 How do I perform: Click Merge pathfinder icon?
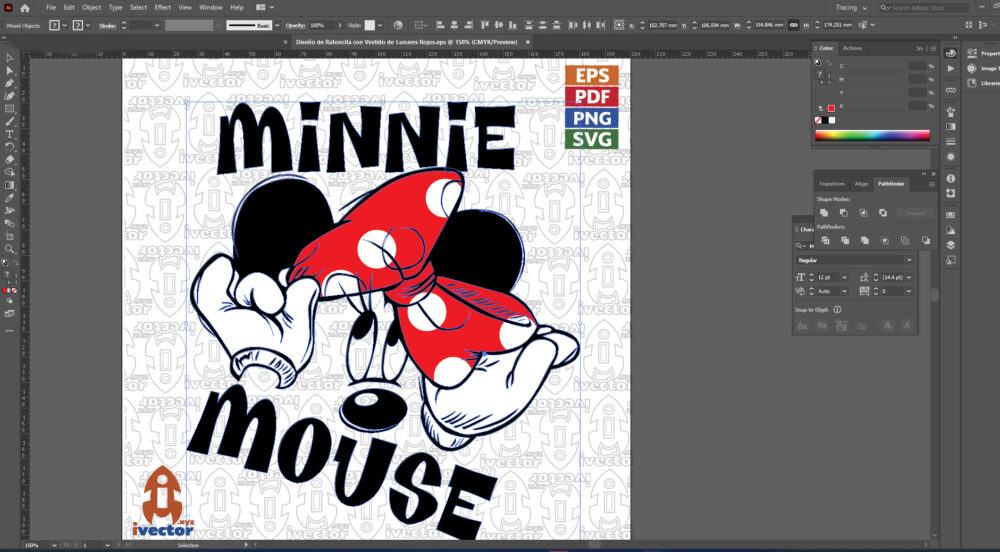pyautogui.click(x=865, y=240)
